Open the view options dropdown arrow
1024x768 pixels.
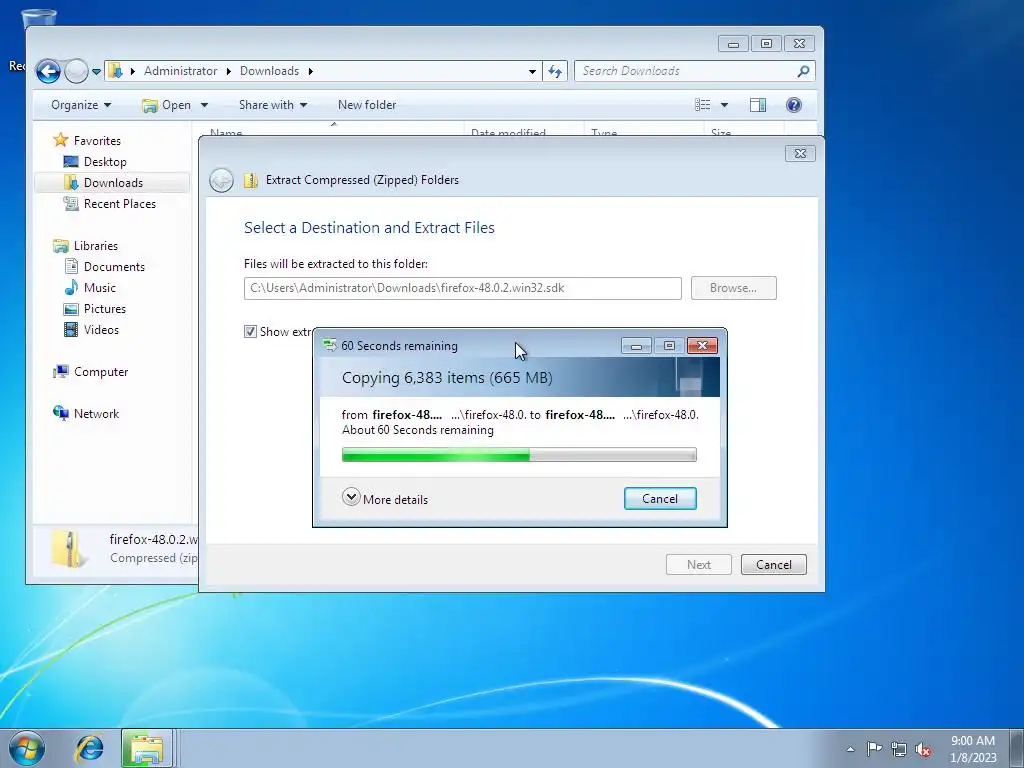(x=724, y=105)
